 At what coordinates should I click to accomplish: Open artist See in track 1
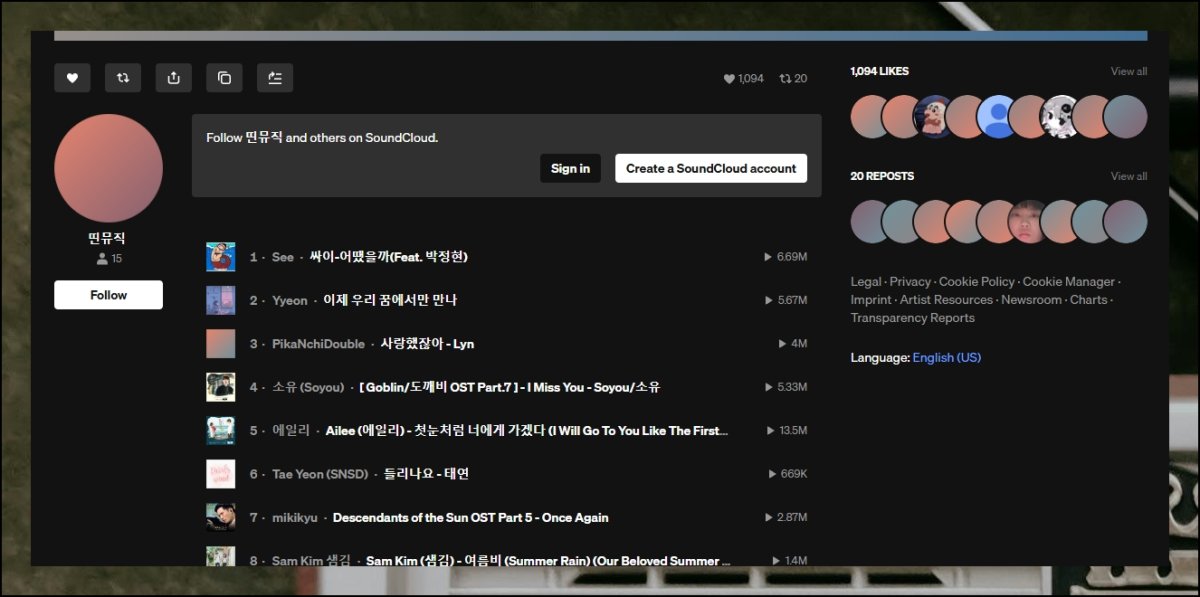283,257
